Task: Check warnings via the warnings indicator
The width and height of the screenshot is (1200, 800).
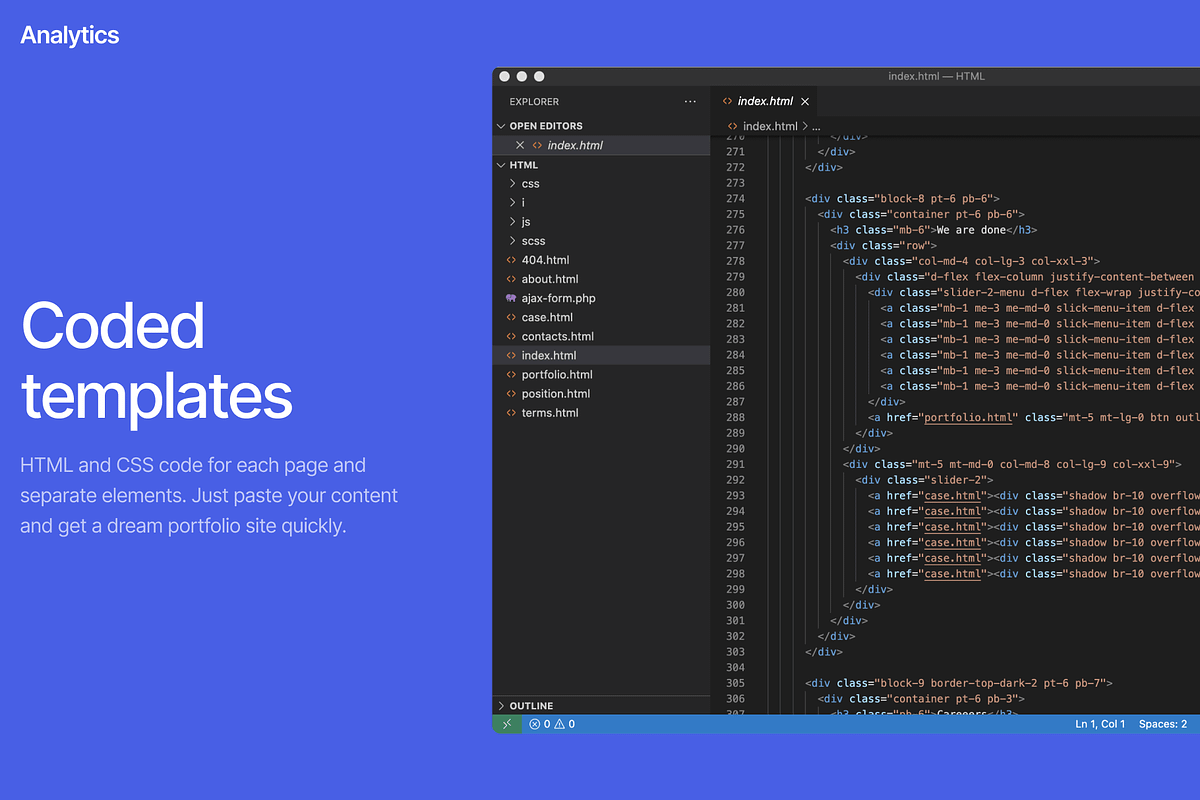Action: 562,723
